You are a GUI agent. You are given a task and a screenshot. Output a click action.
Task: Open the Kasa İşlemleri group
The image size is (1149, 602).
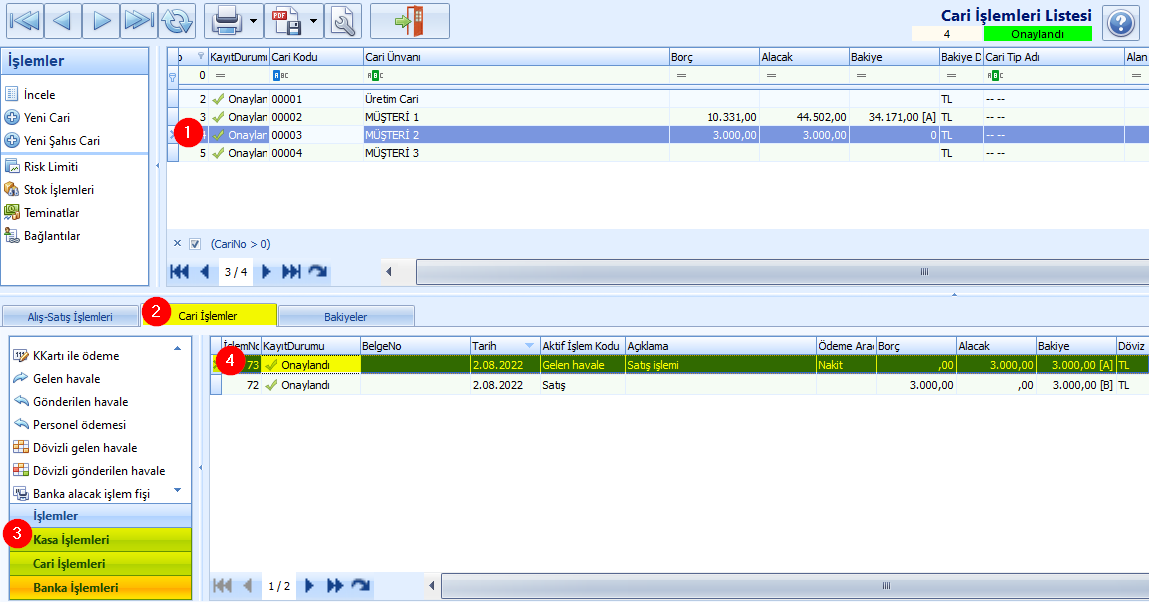[100, 540]
